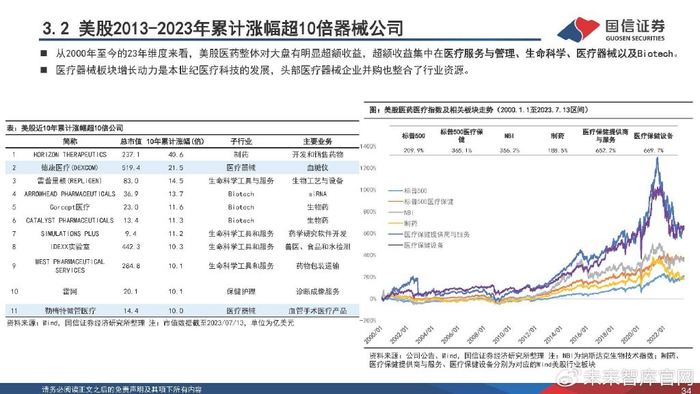Click the '365.1%' value in chart summary

[461, 150]
